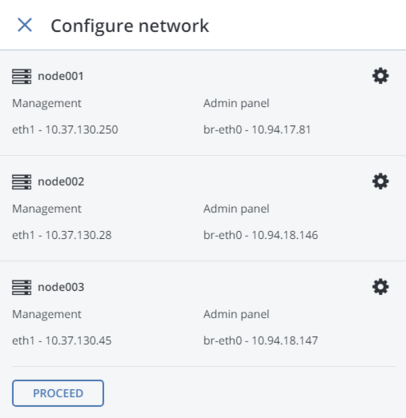Viewport: 406px width, 418px height.
Task: Select the node001 name label
Action: pos(61,76)
